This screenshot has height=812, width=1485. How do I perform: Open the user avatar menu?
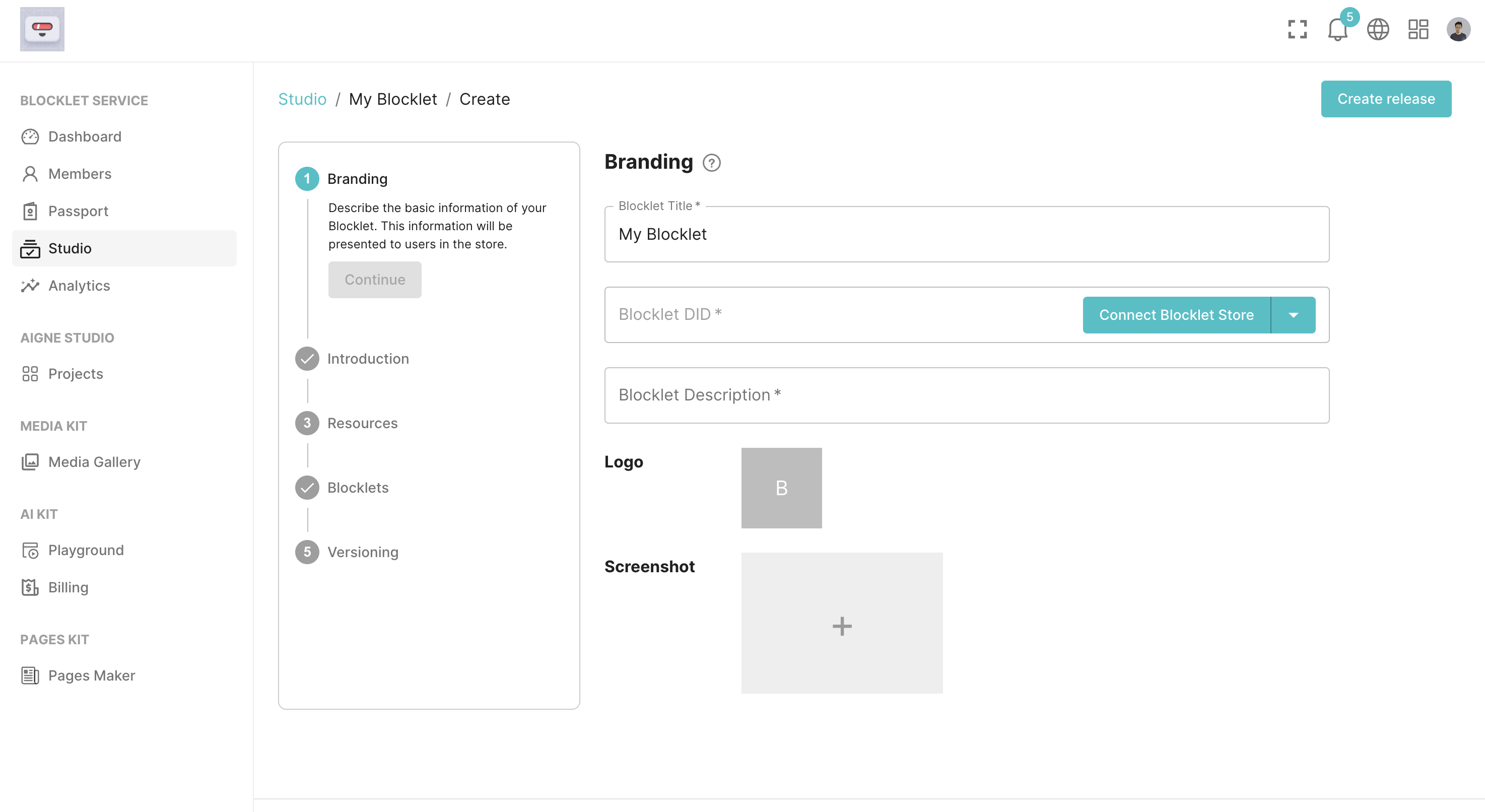click(x=1458, y=29)
